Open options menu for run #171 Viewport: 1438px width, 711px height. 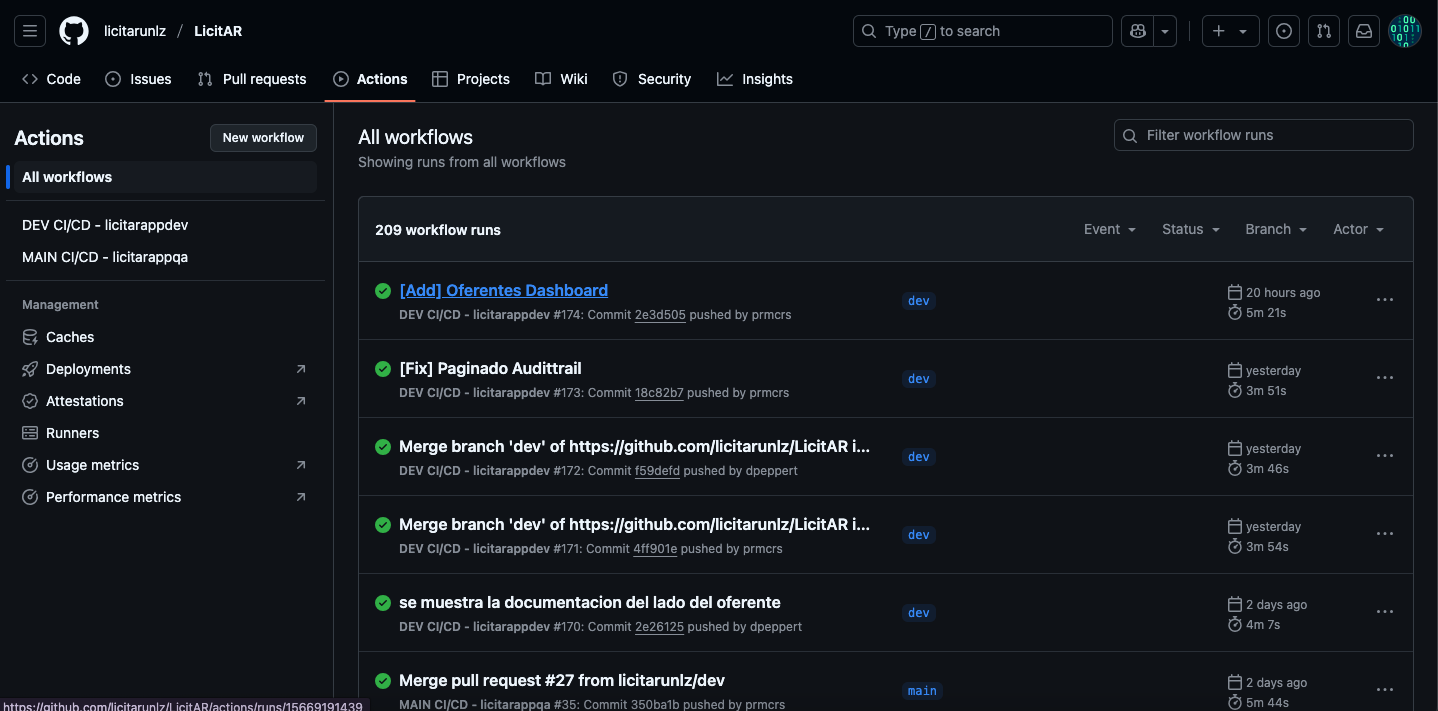[1385, 534]
